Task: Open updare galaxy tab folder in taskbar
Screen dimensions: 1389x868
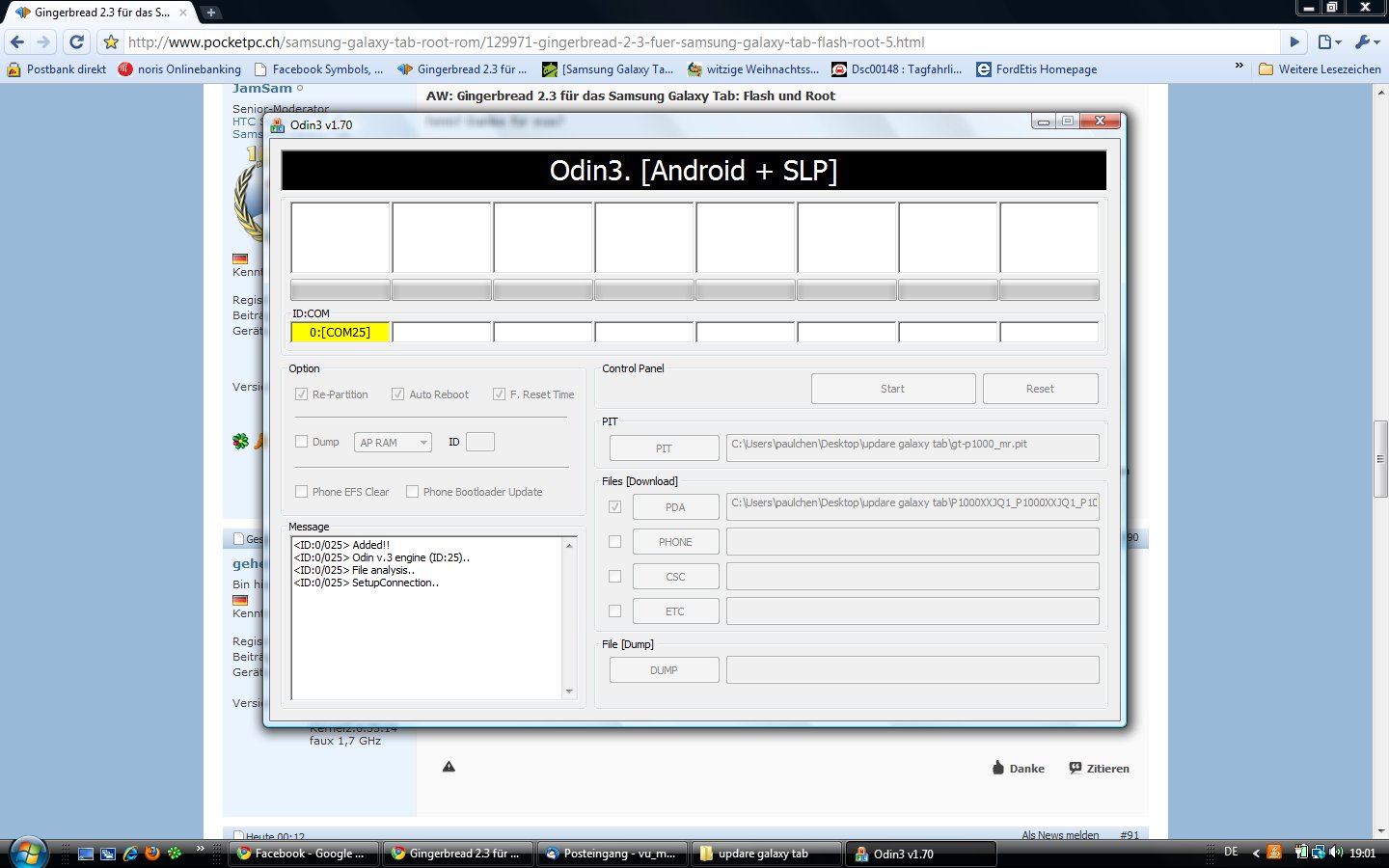Action: coord(766,854)
